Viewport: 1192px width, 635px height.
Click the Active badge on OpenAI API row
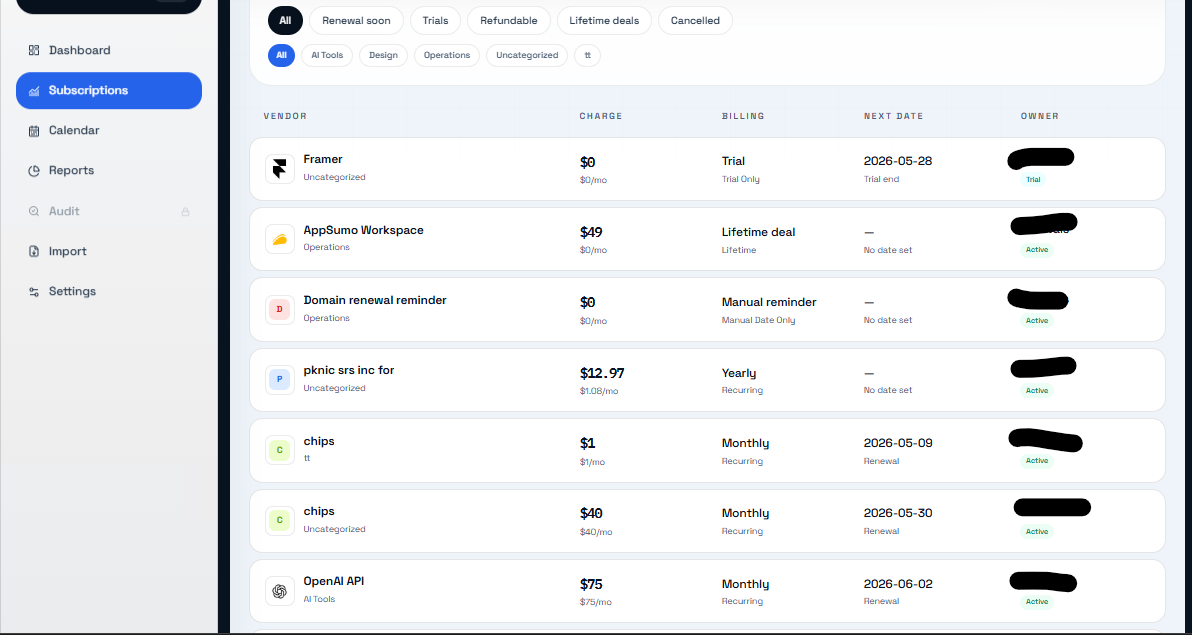tap(1037, 602)
